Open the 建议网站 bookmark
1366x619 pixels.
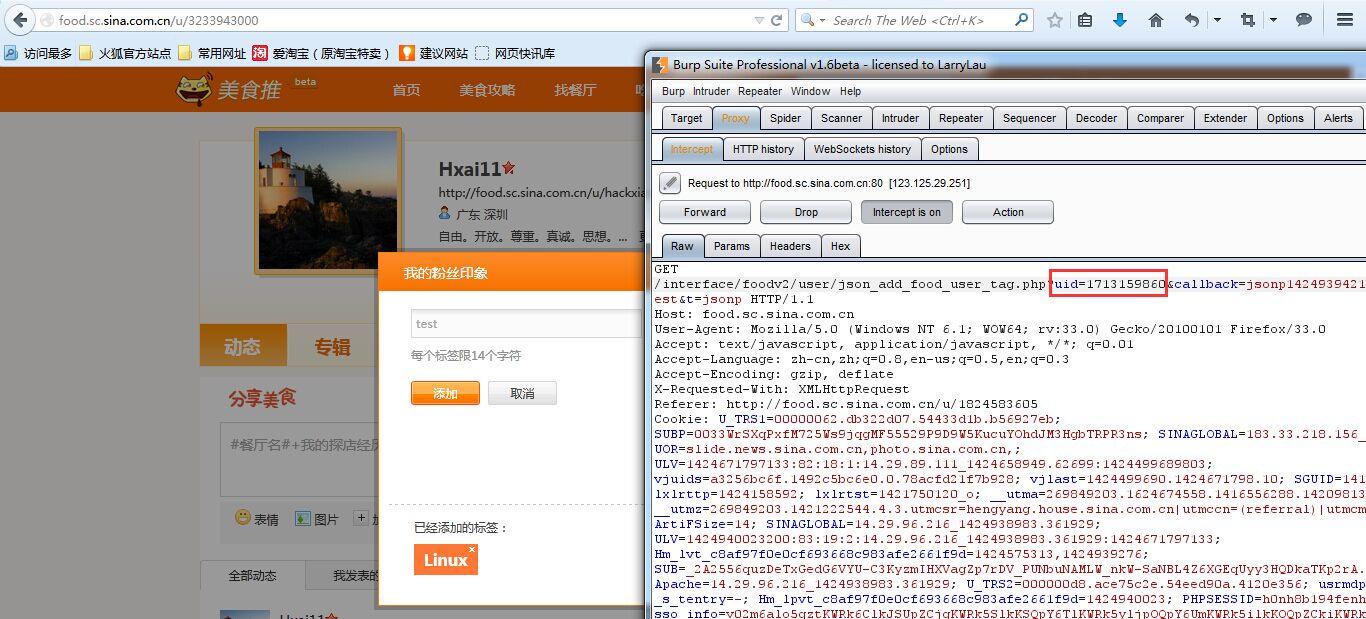click(434, 53)
